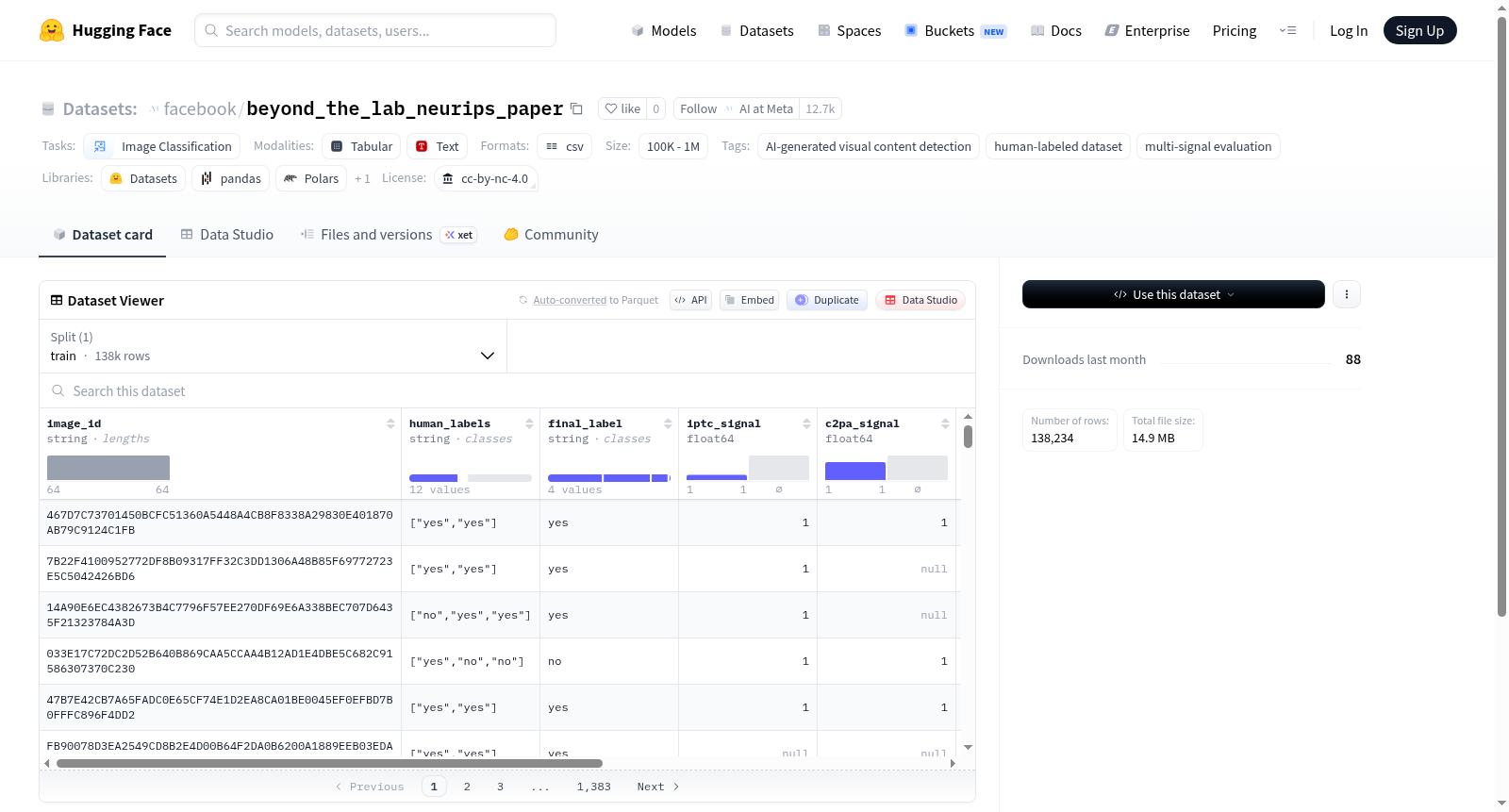Click the csv format tag
1509x812 pixels.
click(x=565, y=146)
